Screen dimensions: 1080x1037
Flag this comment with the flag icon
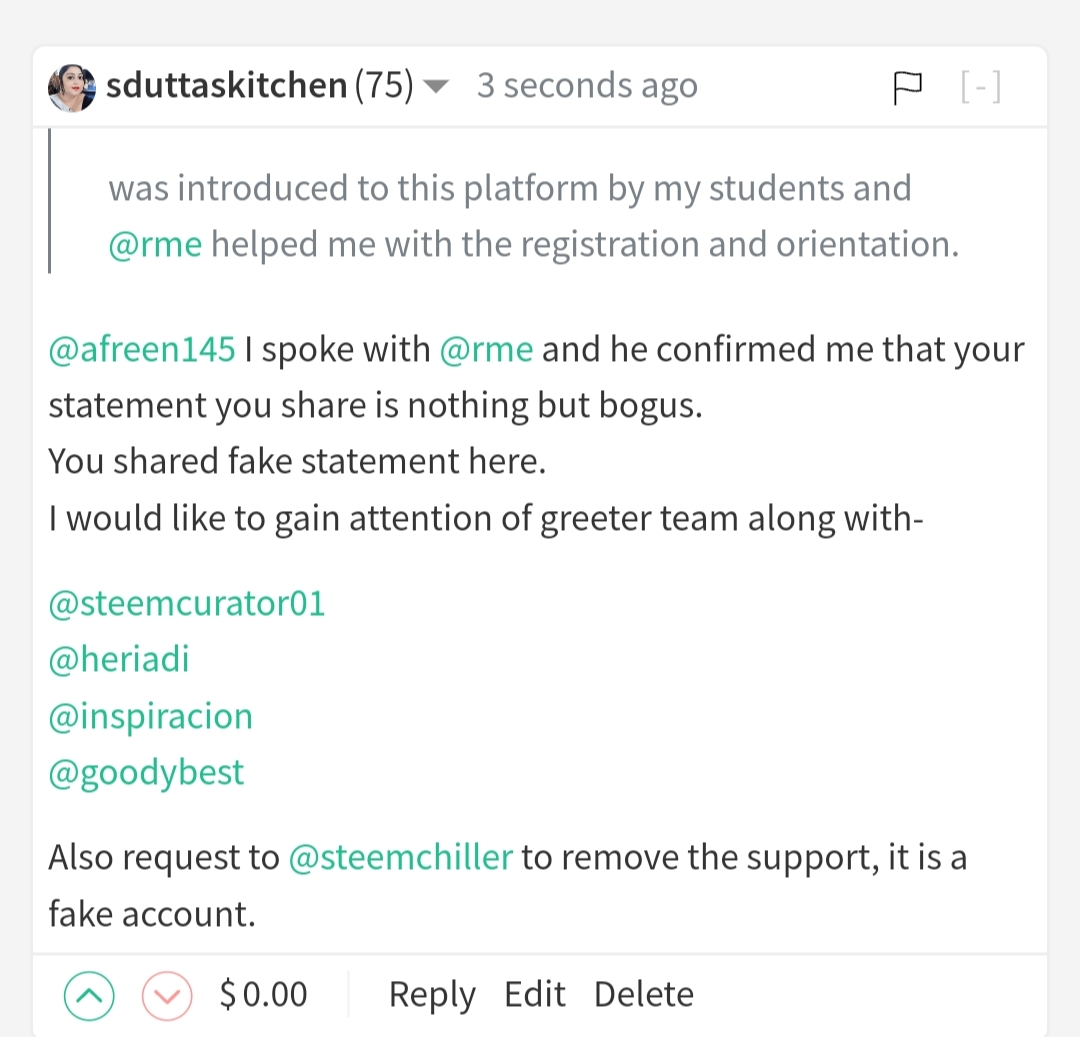click(906, 88)
